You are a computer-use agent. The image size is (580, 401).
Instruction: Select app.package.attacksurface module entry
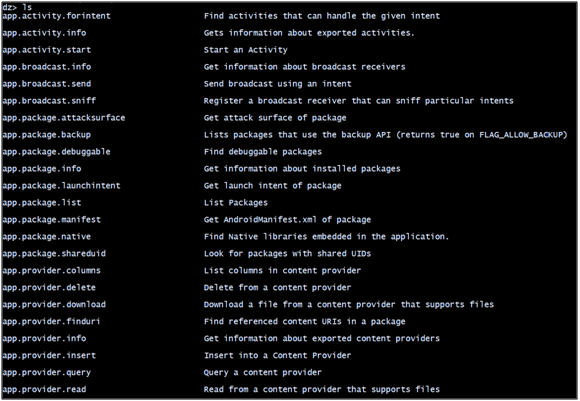64,118
